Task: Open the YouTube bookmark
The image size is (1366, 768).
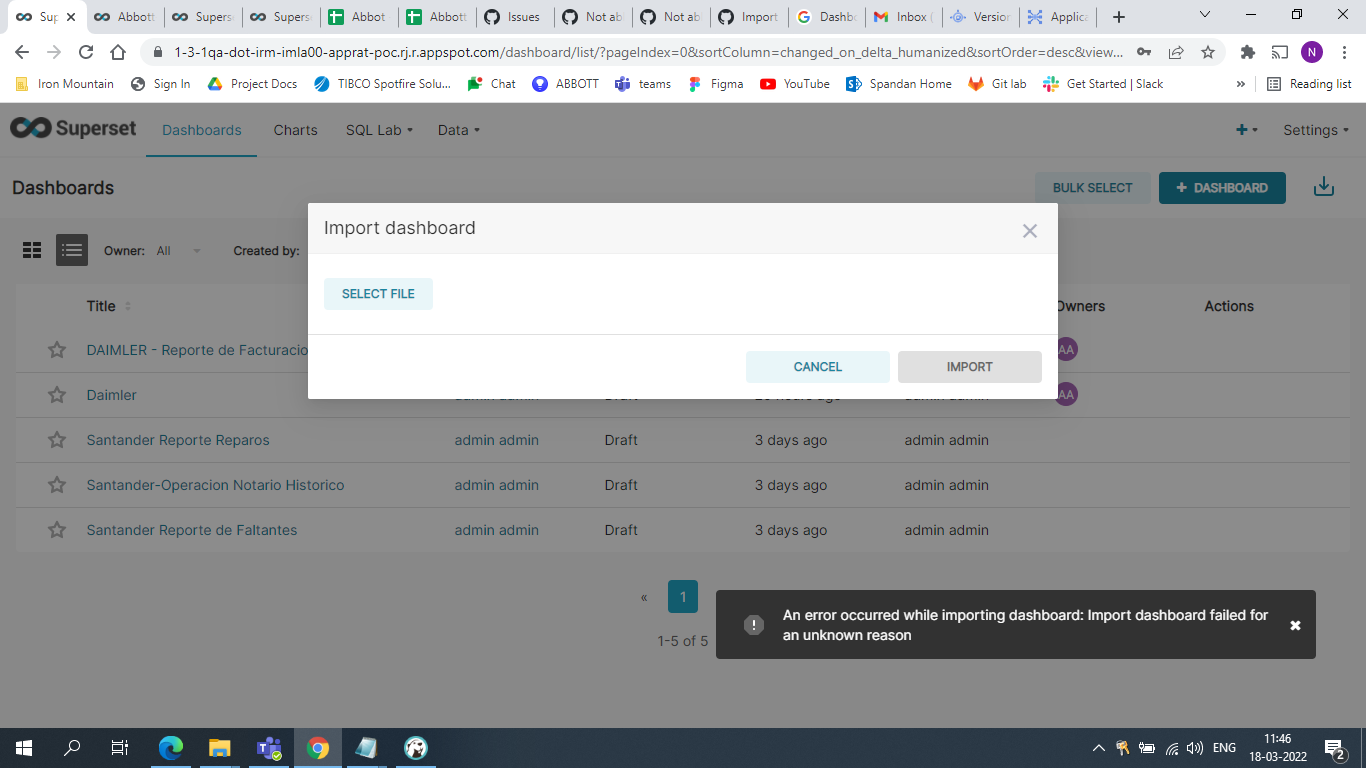Action: 795,84
